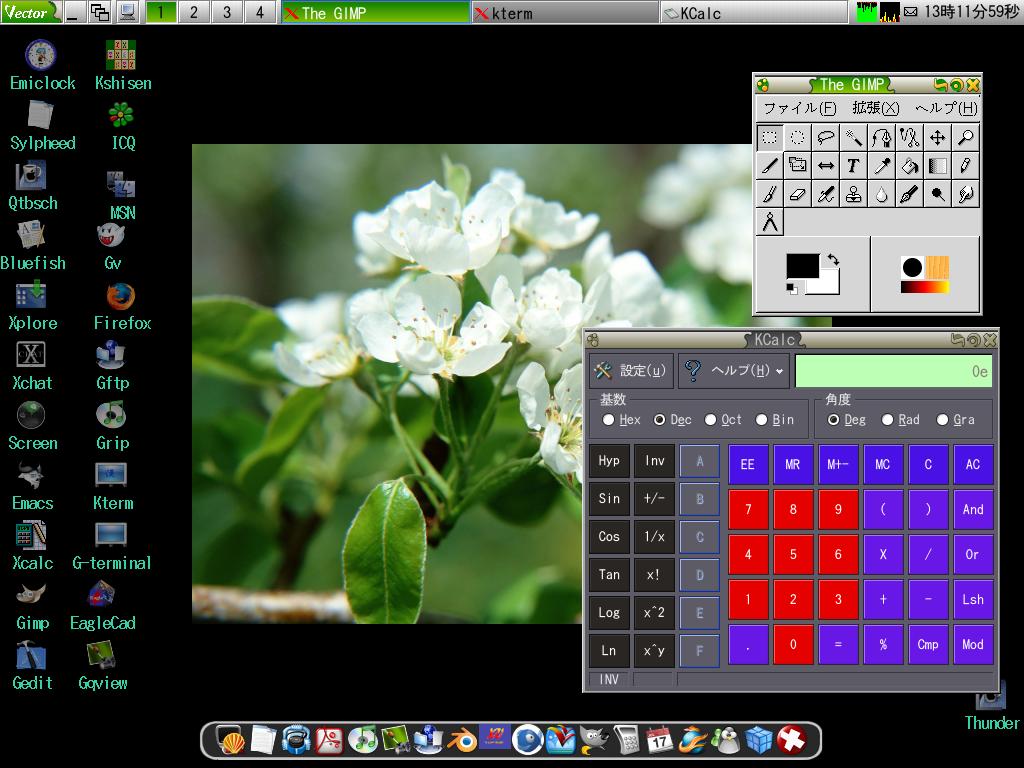The image size is (1024, 768).
Task: Activate the Eraser tool
Action: 797,195
